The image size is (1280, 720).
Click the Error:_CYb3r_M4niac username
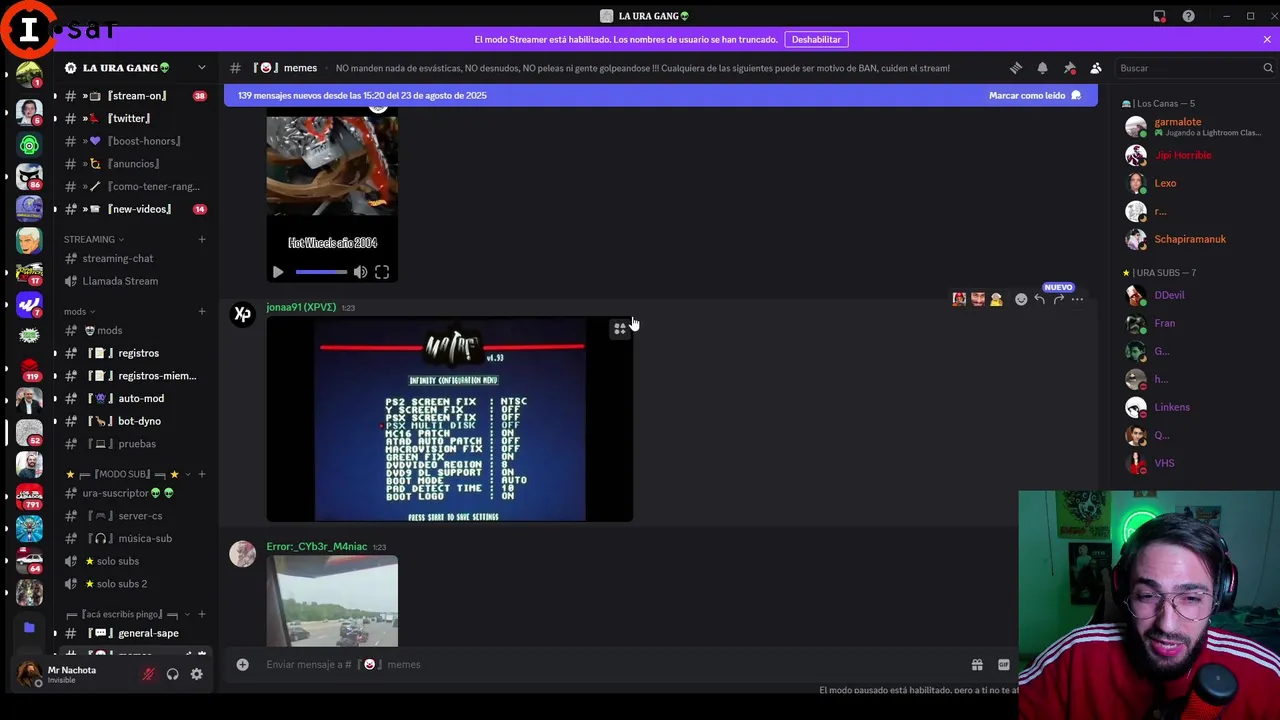tap(317, 547)
